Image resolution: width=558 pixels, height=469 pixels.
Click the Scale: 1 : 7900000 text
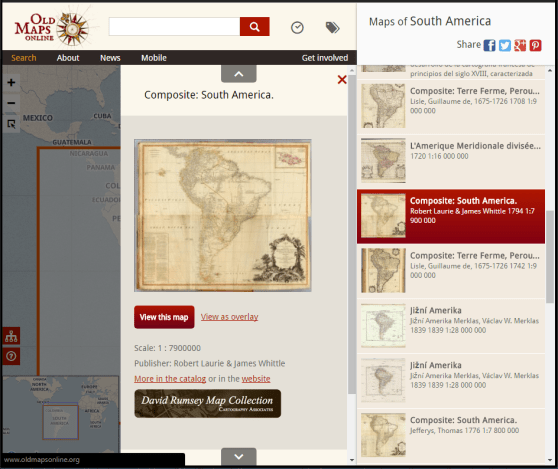click(167, 348)
